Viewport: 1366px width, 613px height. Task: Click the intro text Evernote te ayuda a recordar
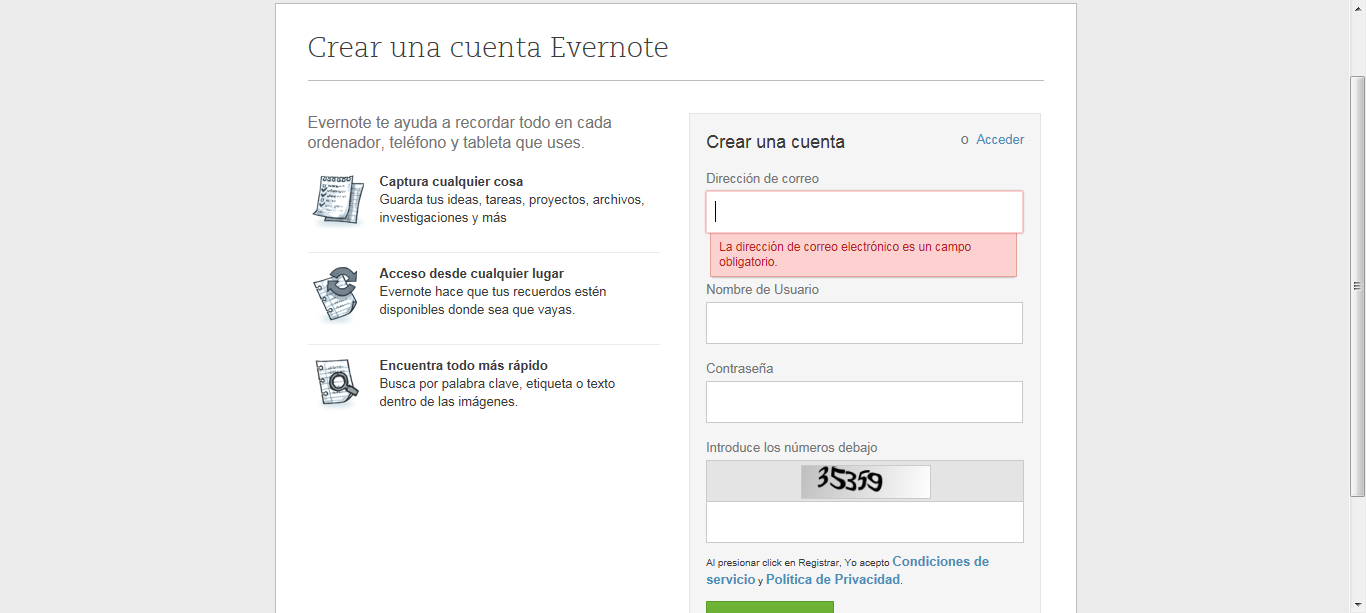coord(460,133)
